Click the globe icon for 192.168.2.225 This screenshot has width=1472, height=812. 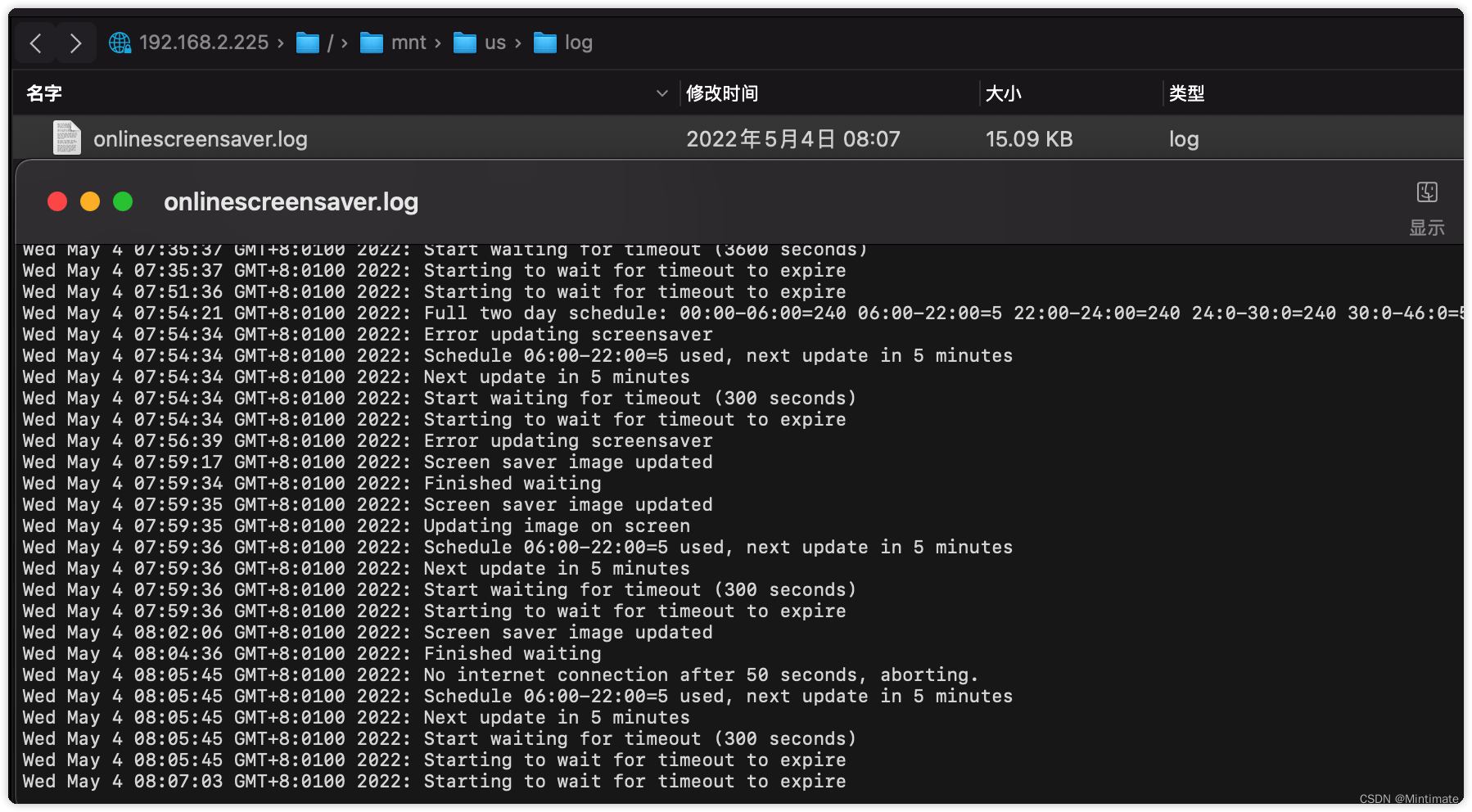coord(120,43)
